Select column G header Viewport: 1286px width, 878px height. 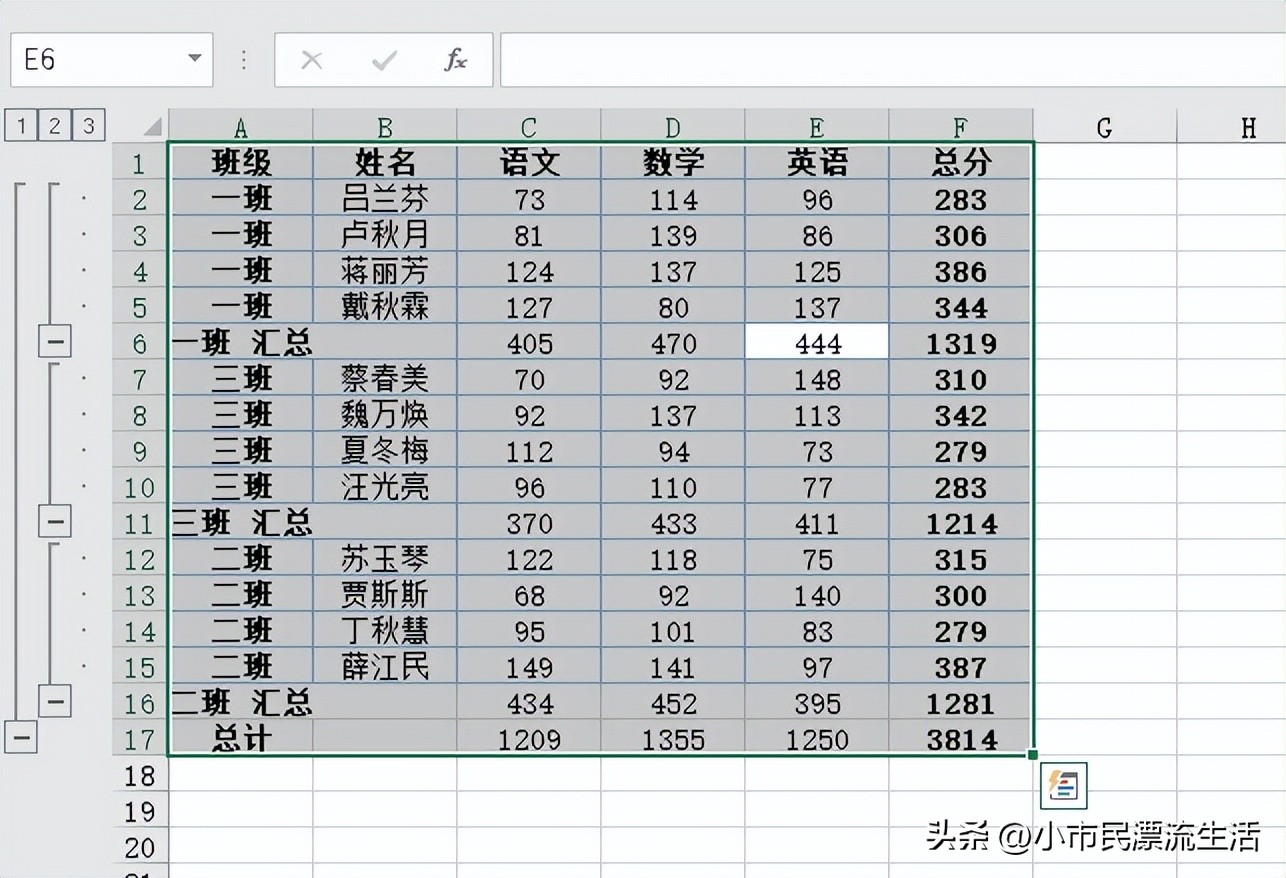coord(1105,127)
